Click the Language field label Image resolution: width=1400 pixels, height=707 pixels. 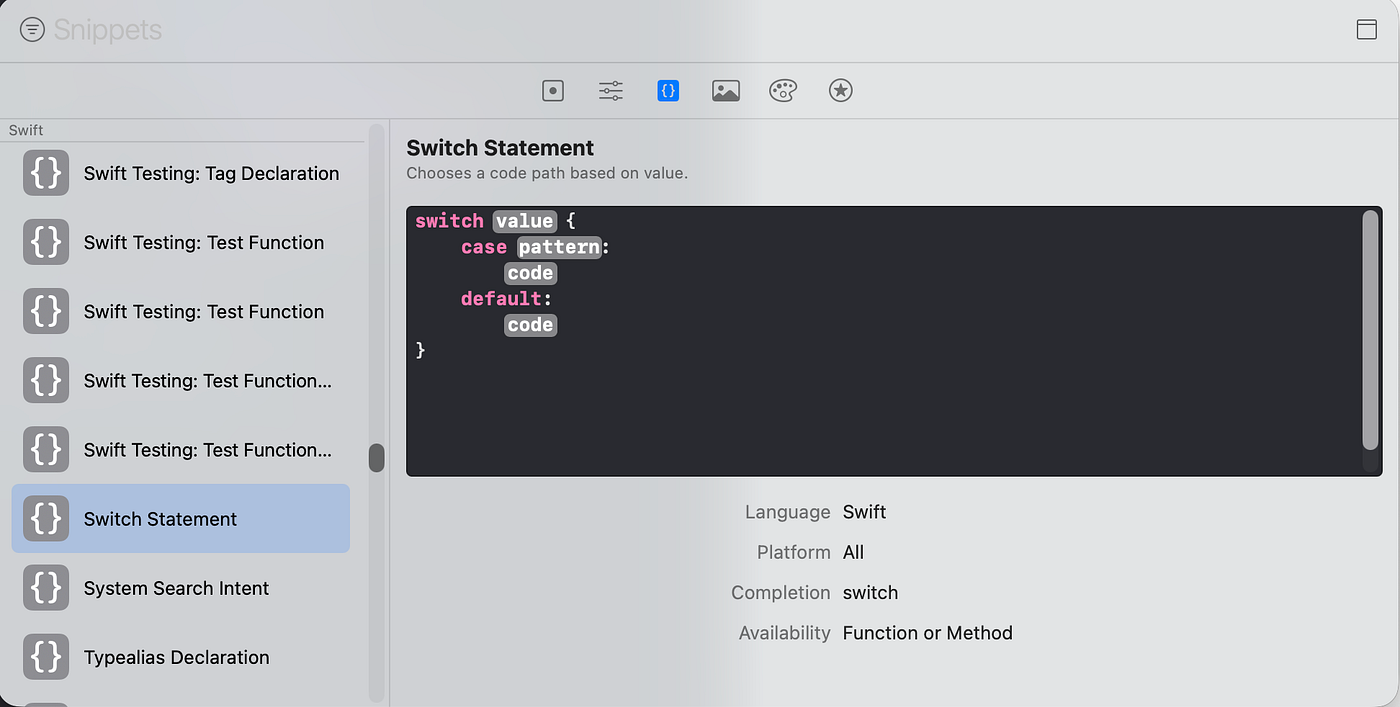(788, 512)
